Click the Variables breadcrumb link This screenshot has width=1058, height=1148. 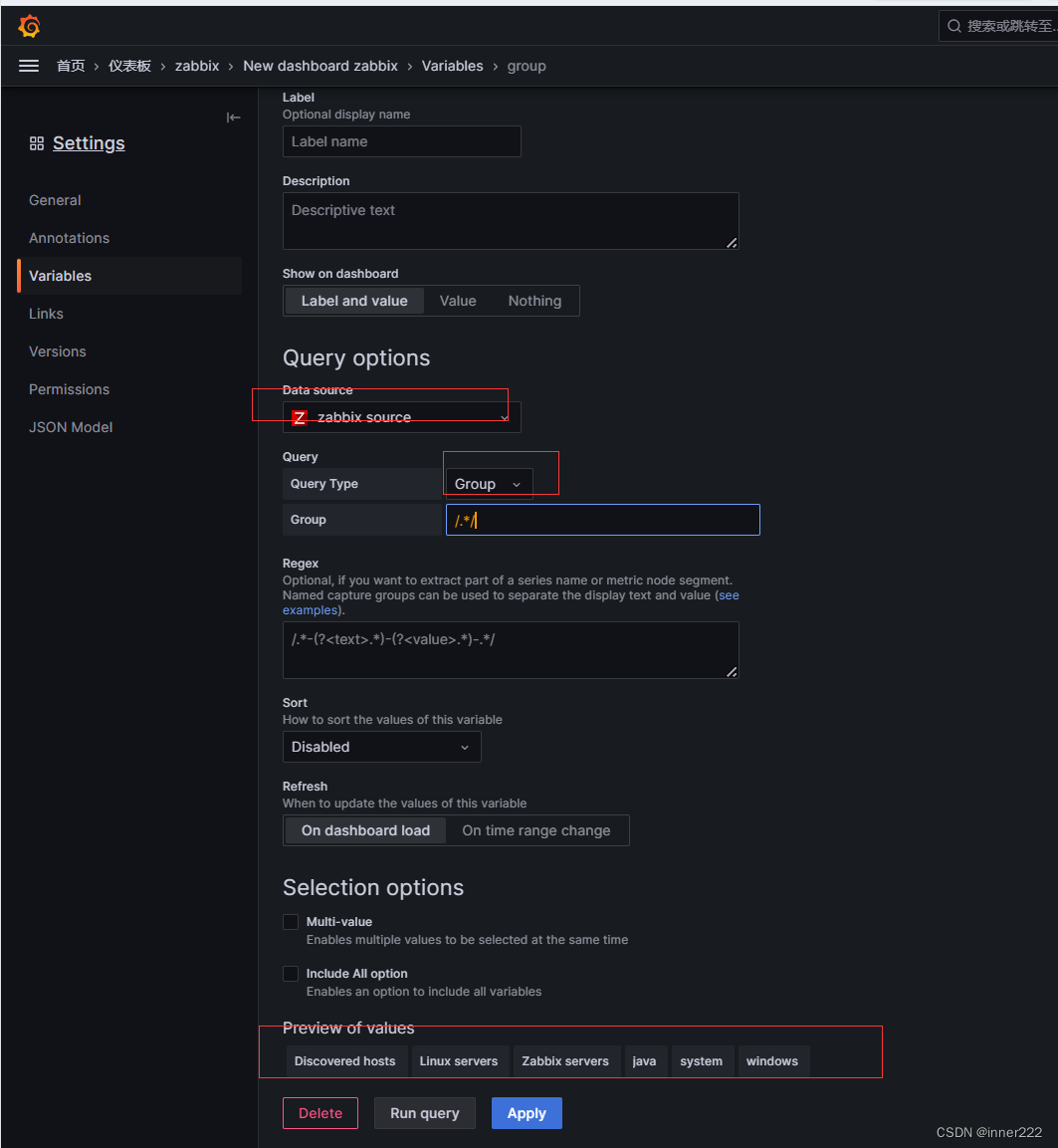click(452, 66)
